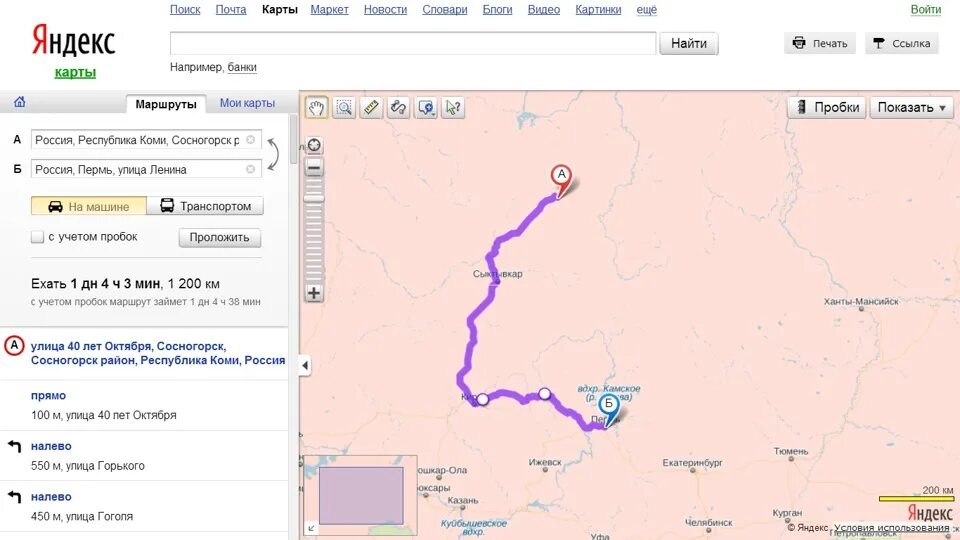Viewport: 960px width, 540px height.
Task: Select the zoom-to-area magnifier tool
Action: click(344, 108)
